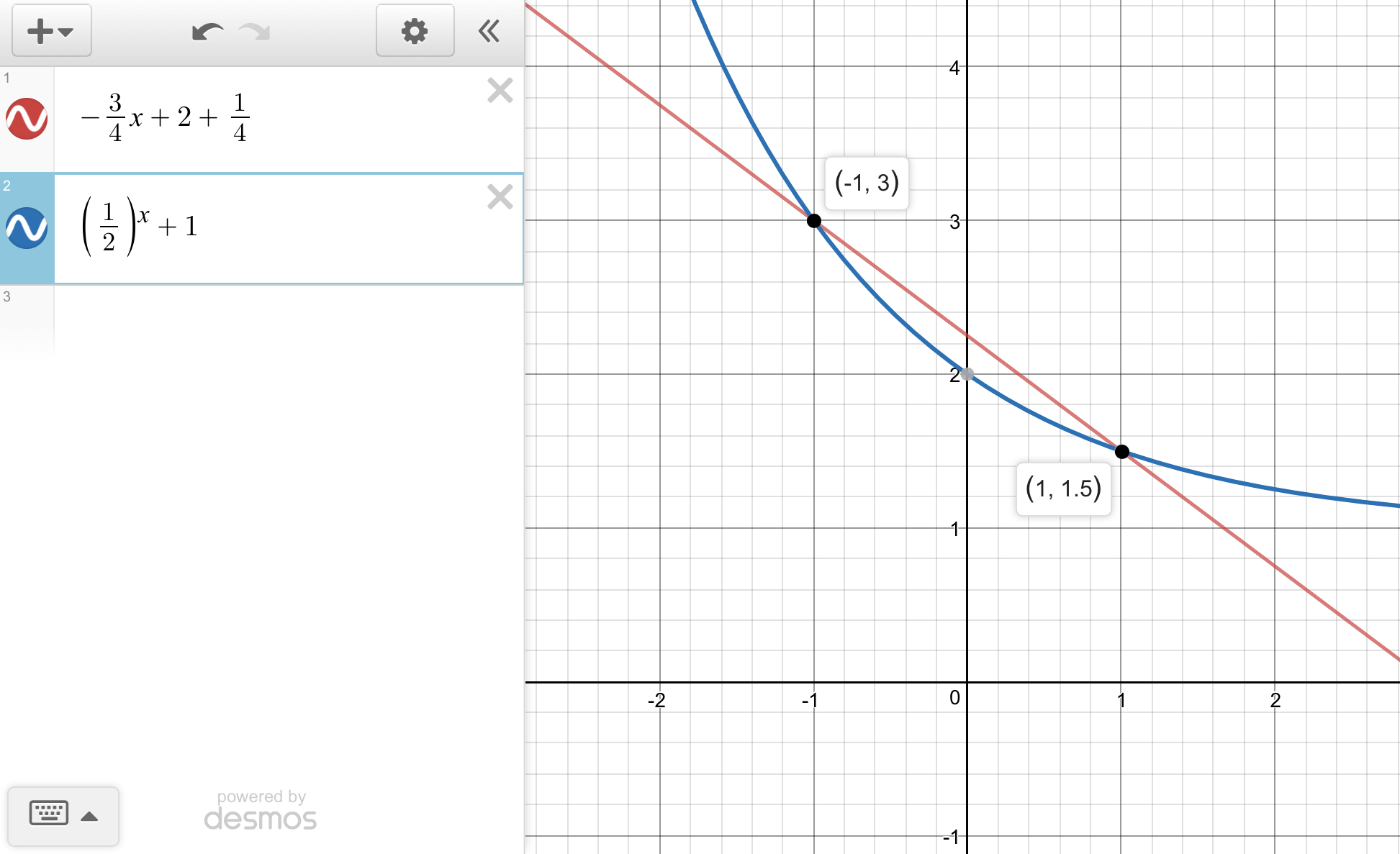The width and height of the screenshot is (1400, 854).
Task: Open the Add Item plus menu
Action: pyautogui.click(x=50, y=31)
